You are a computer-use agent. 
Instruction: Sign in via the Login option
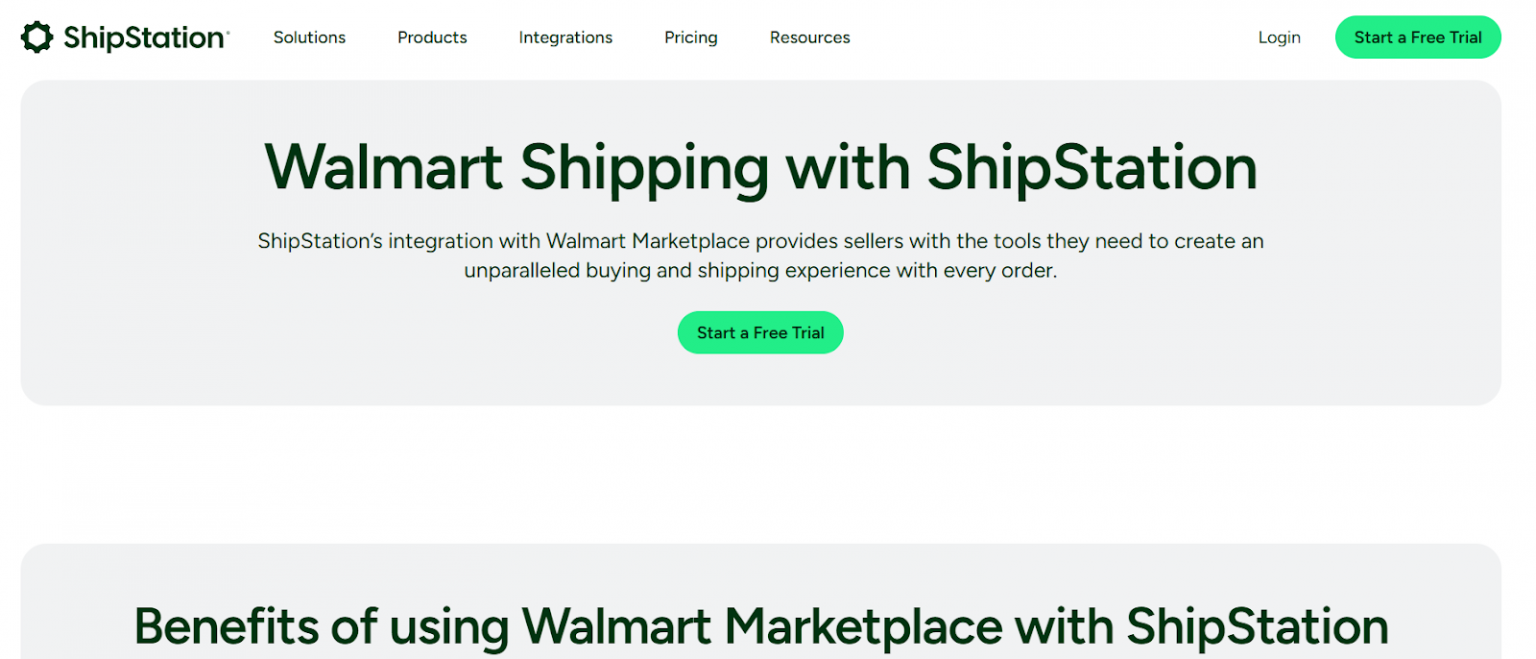[1279, 37]
